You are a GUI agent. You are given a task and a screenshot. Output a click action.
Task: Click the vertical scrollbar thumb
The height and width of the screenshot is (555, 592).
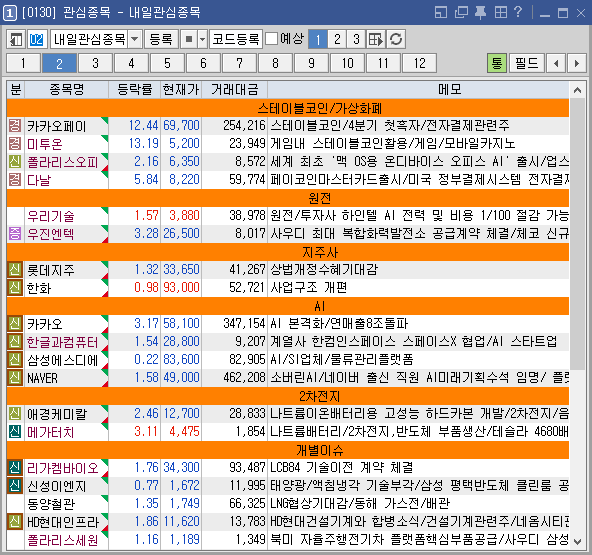pos(577,234)
